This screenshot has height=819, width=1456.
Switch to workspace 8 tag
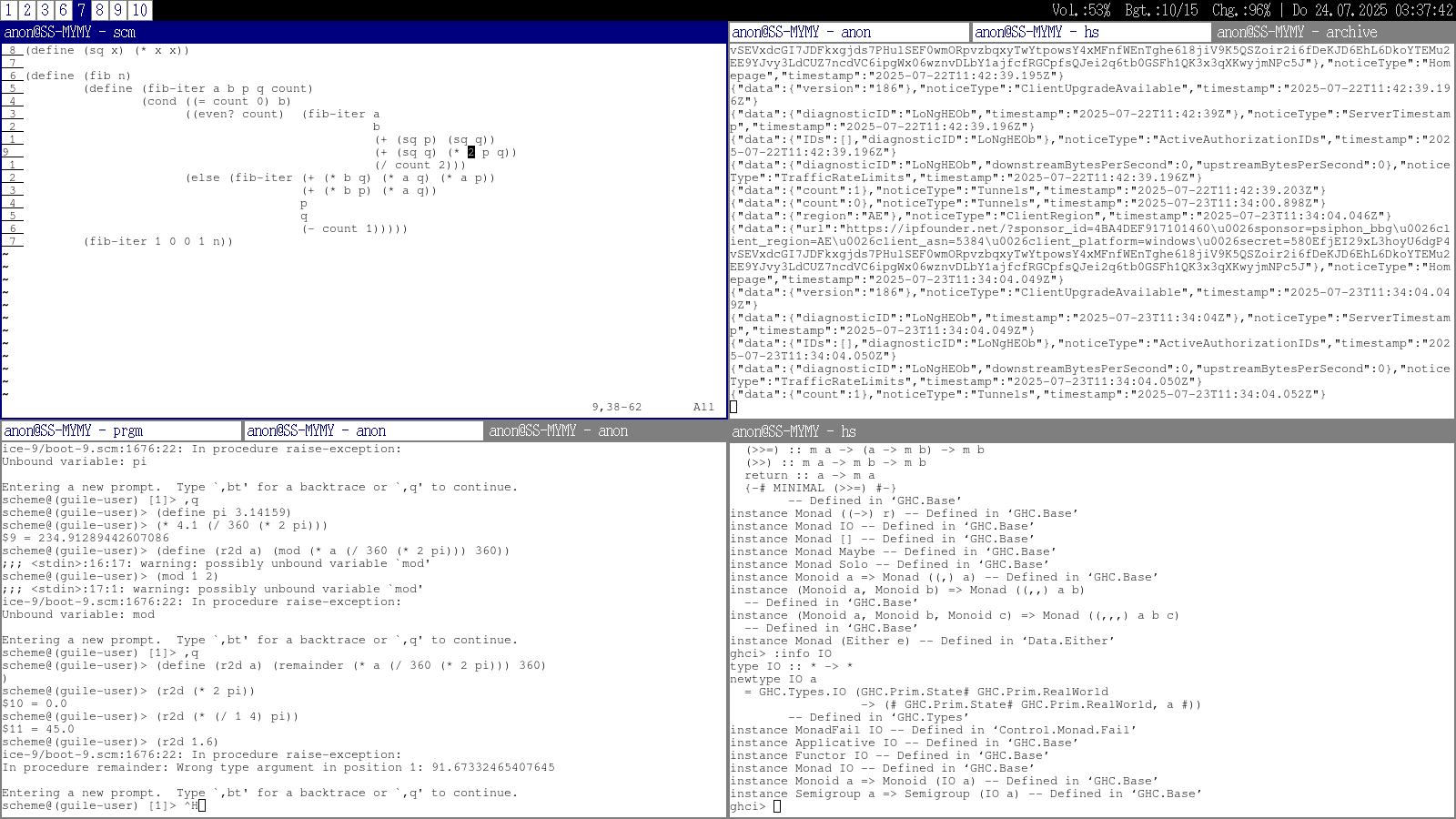(x=100, y=10)
